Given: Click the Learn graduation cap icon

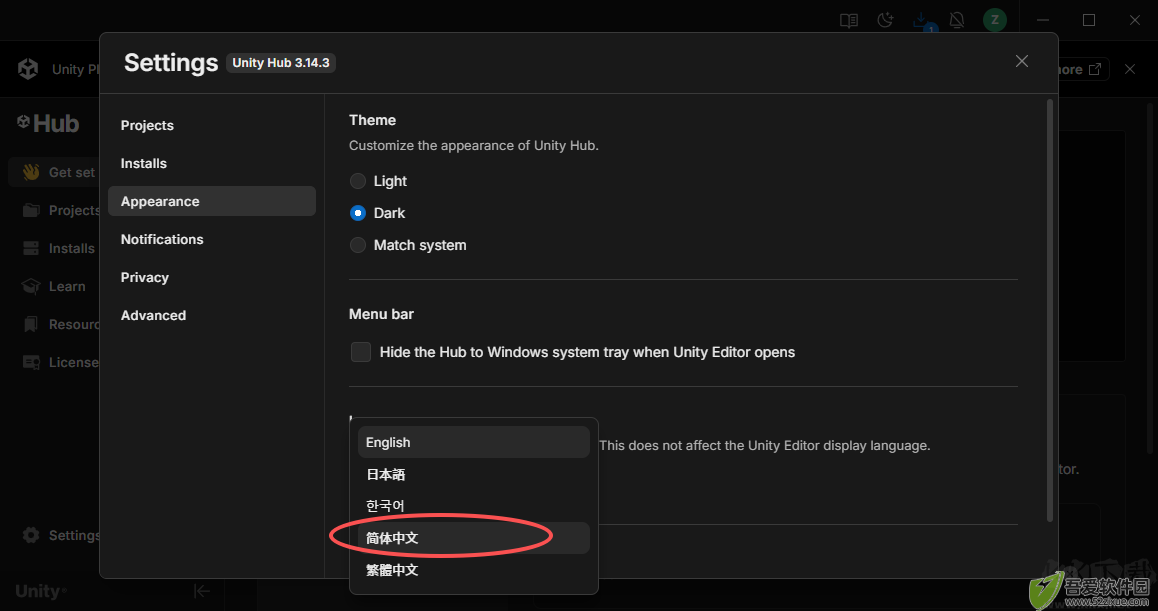Looking at the screenshot, I should coord(31,286).
